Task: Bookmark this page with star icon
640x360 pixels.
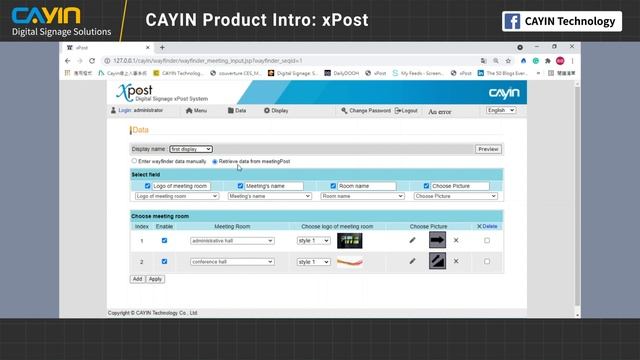Action: click(508, 61)
